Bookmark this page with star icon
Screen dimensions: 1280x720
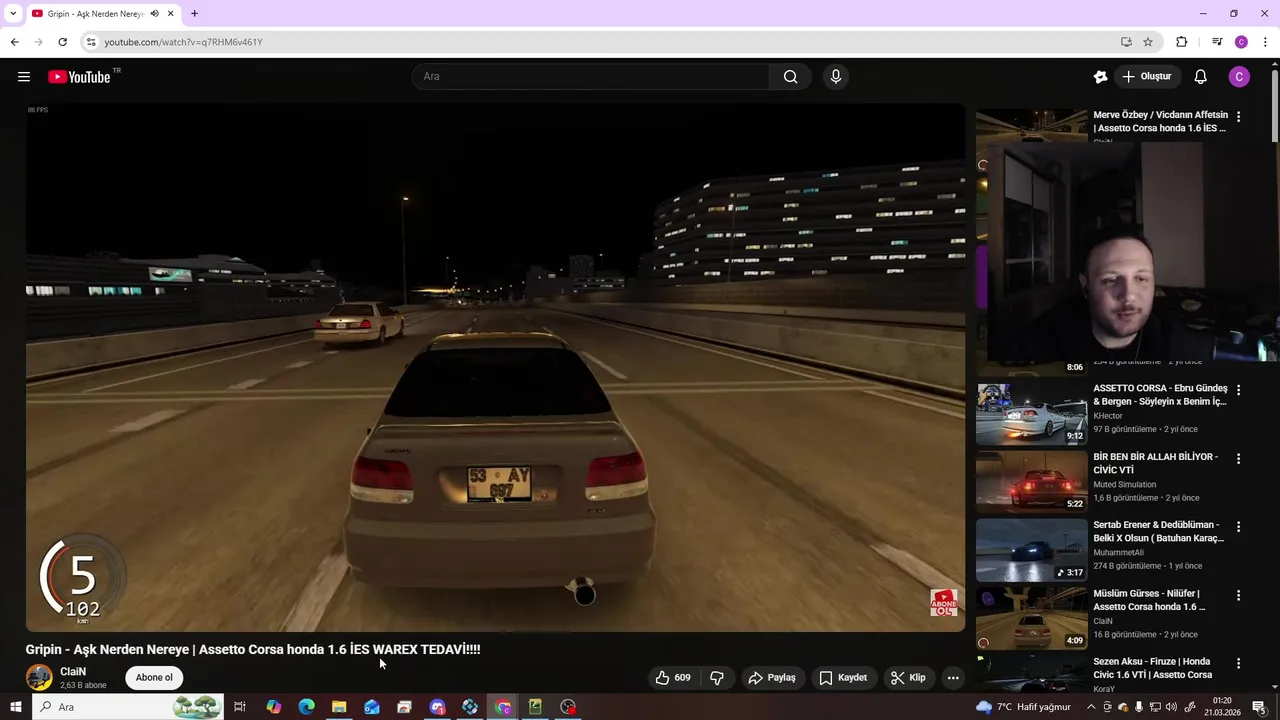[x=1148, y=42]
